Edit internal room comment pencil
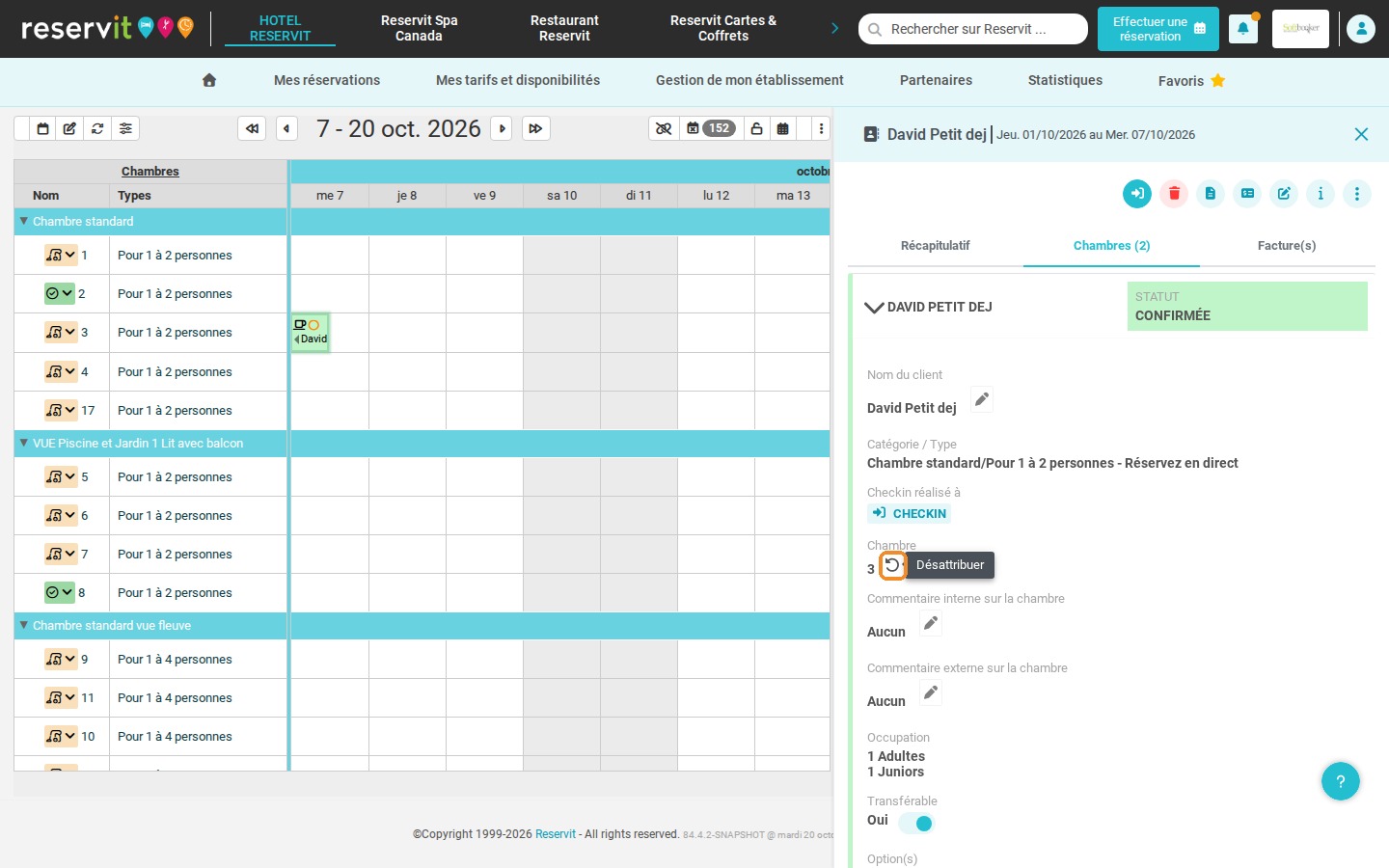 pyautogui.click(x=930, y=623)
